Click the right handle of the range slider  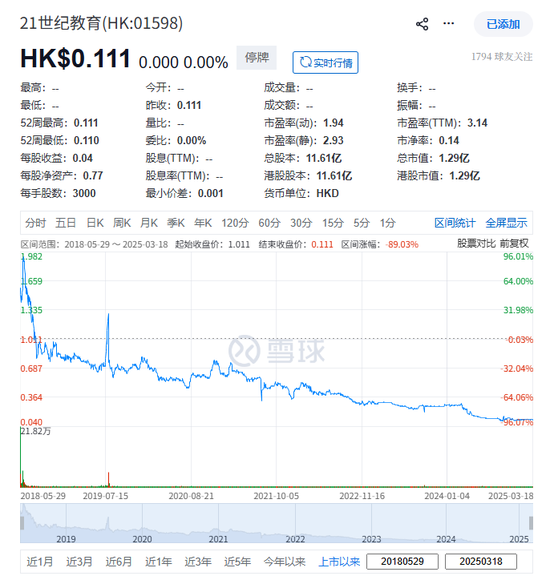(x=531, y=523)
